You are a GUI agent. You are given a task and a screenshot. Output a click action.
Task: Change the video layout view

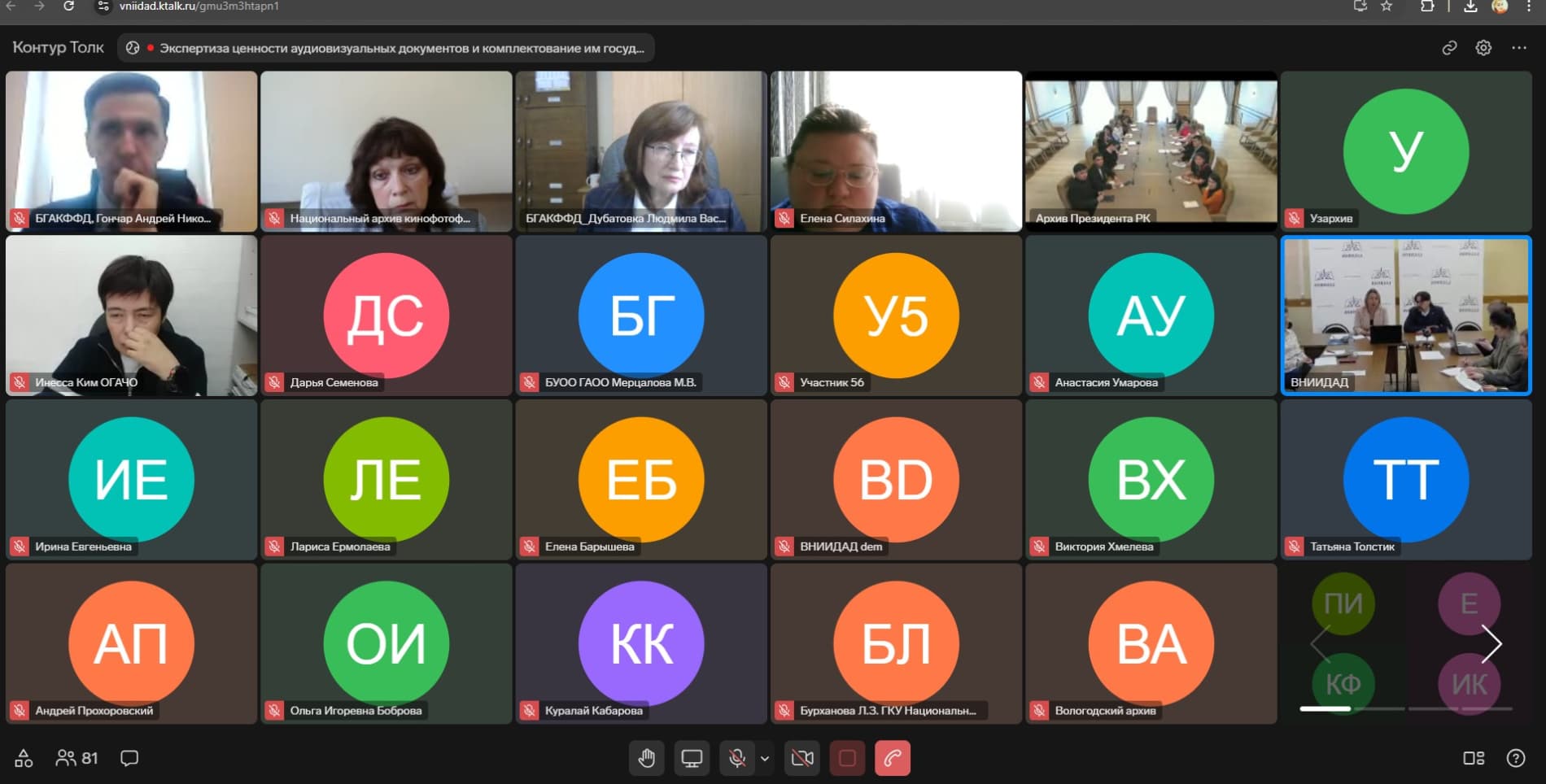coord(1473,758)
